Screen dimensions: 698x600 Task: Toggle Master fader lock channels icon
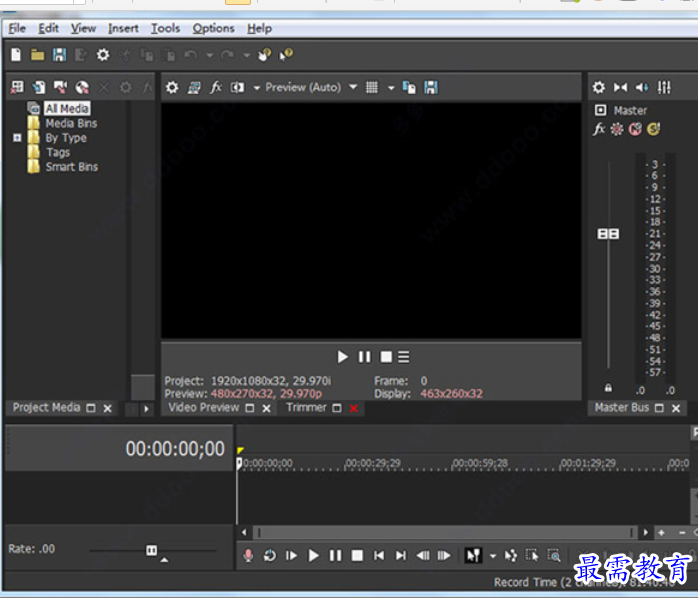click(x=608, y=388)
